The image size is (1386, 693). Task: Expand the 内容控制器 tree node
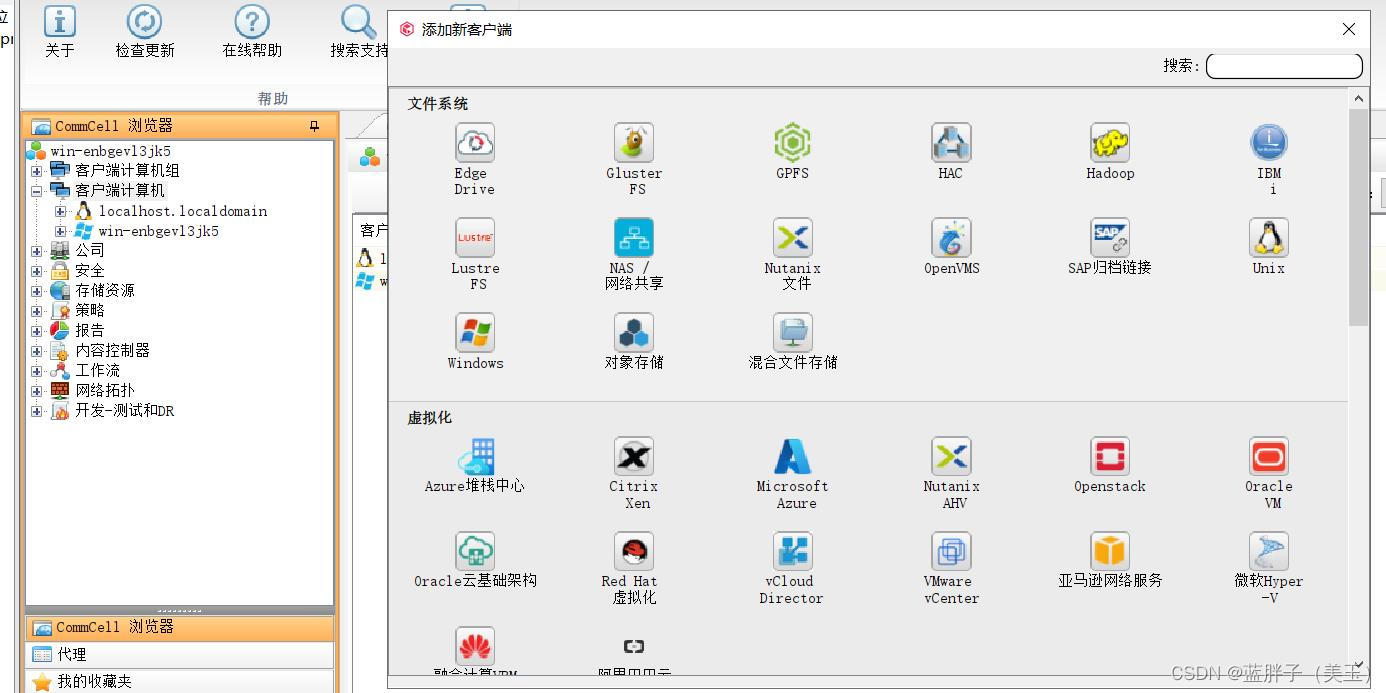pyautogui.click(x=37, y=351)
